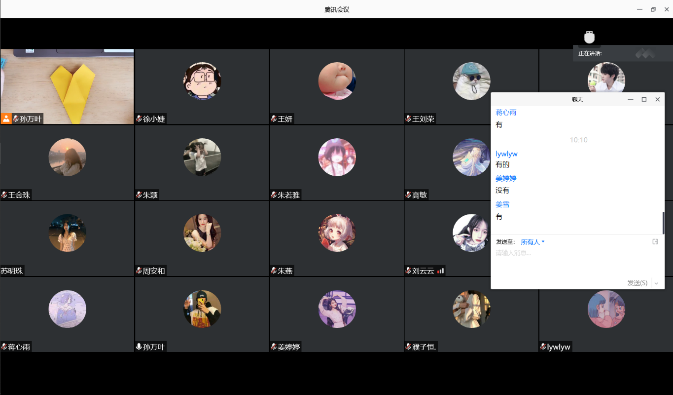
Task: Open the arrow dropdown next to the 发送 button
Action: pyautogui.click(x=656, y=283)
